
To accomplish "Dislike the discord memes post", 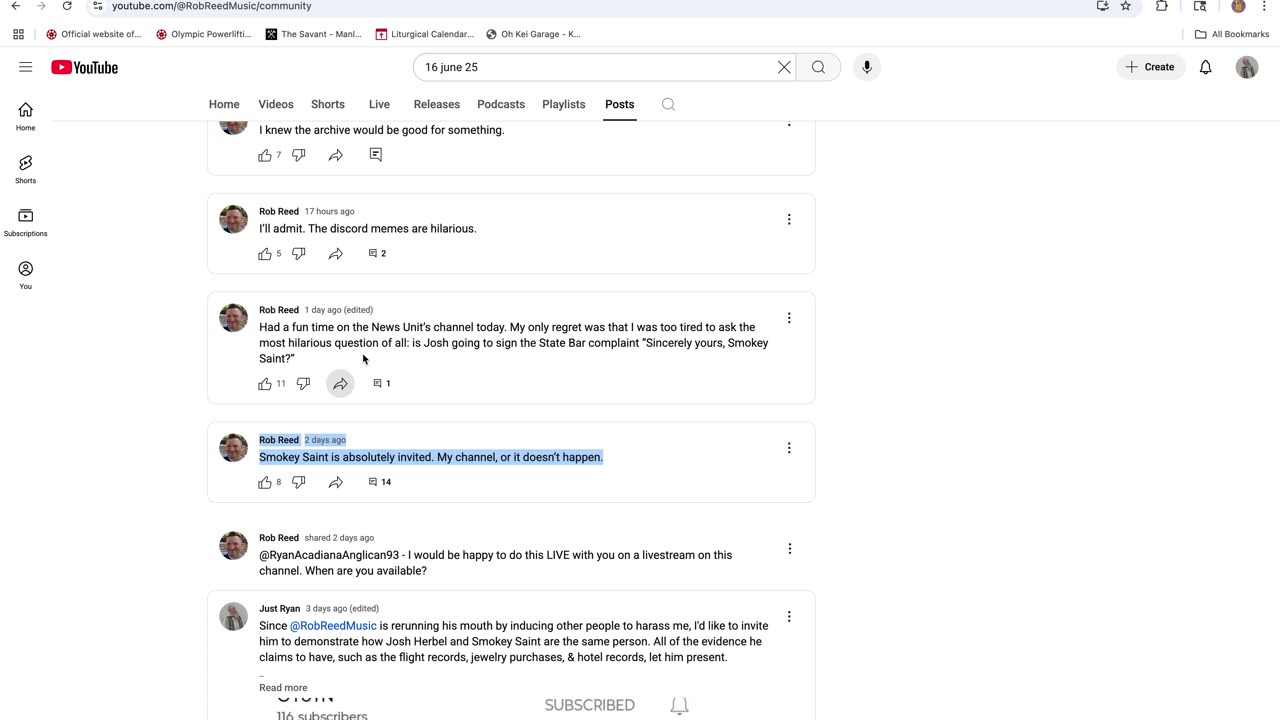I will point(298,254).
